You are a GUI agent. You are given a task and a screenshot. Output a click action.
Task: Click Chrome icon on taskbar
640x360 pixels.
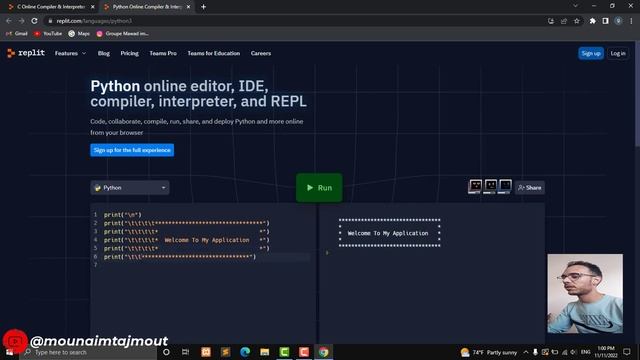tap(323, 352)
